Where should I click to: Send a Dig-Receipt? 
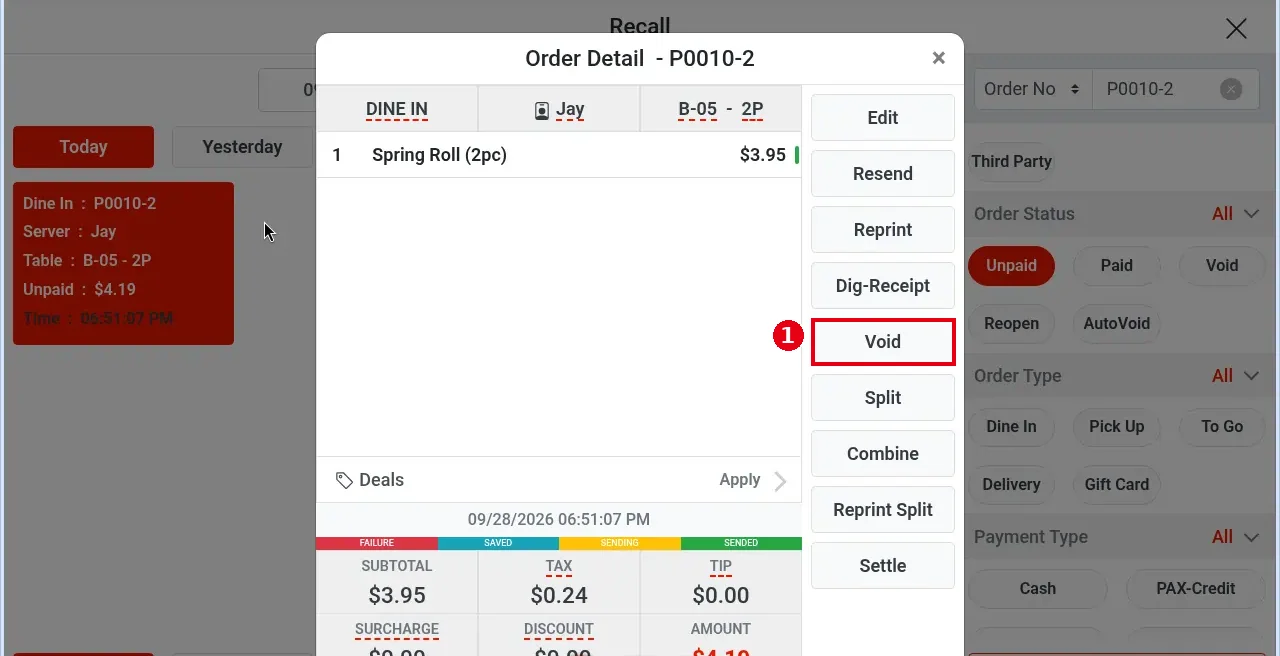(883, 285)
